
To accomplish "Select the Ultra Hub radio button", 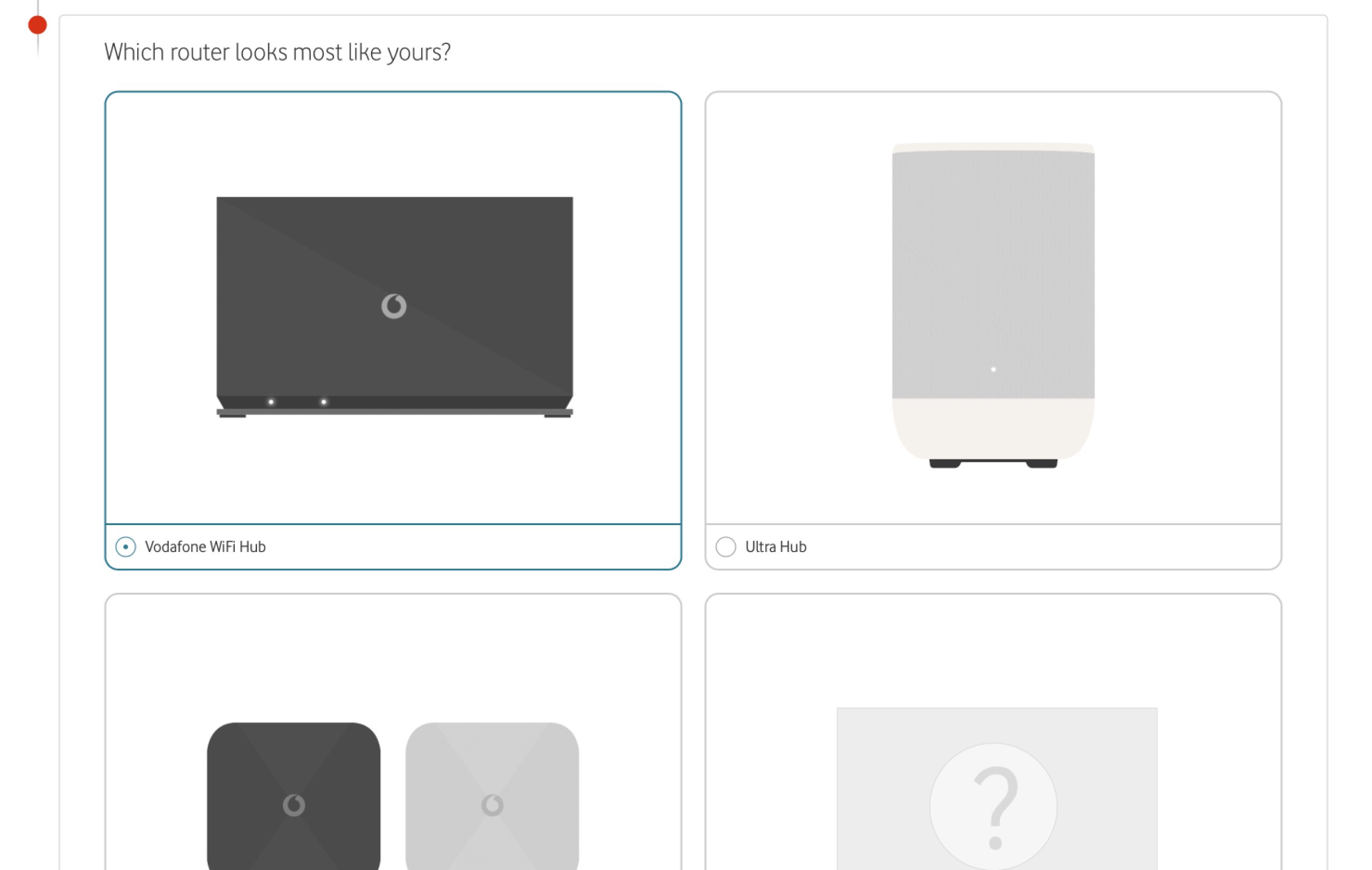I will [x=726, y=546].
